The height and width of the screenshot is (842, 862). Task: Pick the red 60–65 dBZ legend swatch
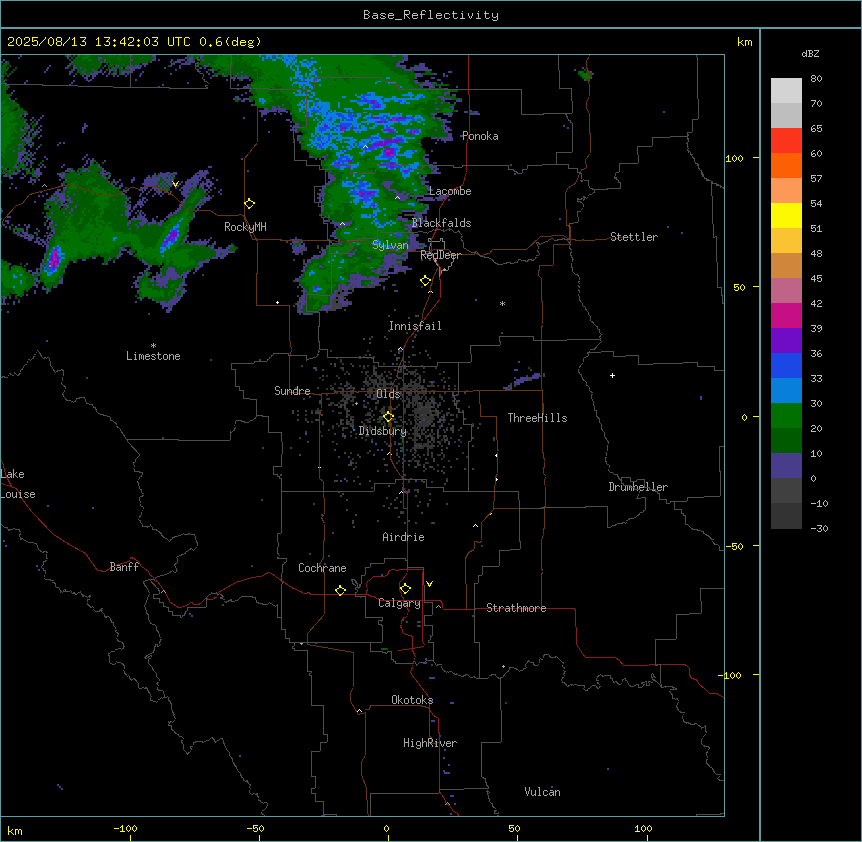coord(786,141)
